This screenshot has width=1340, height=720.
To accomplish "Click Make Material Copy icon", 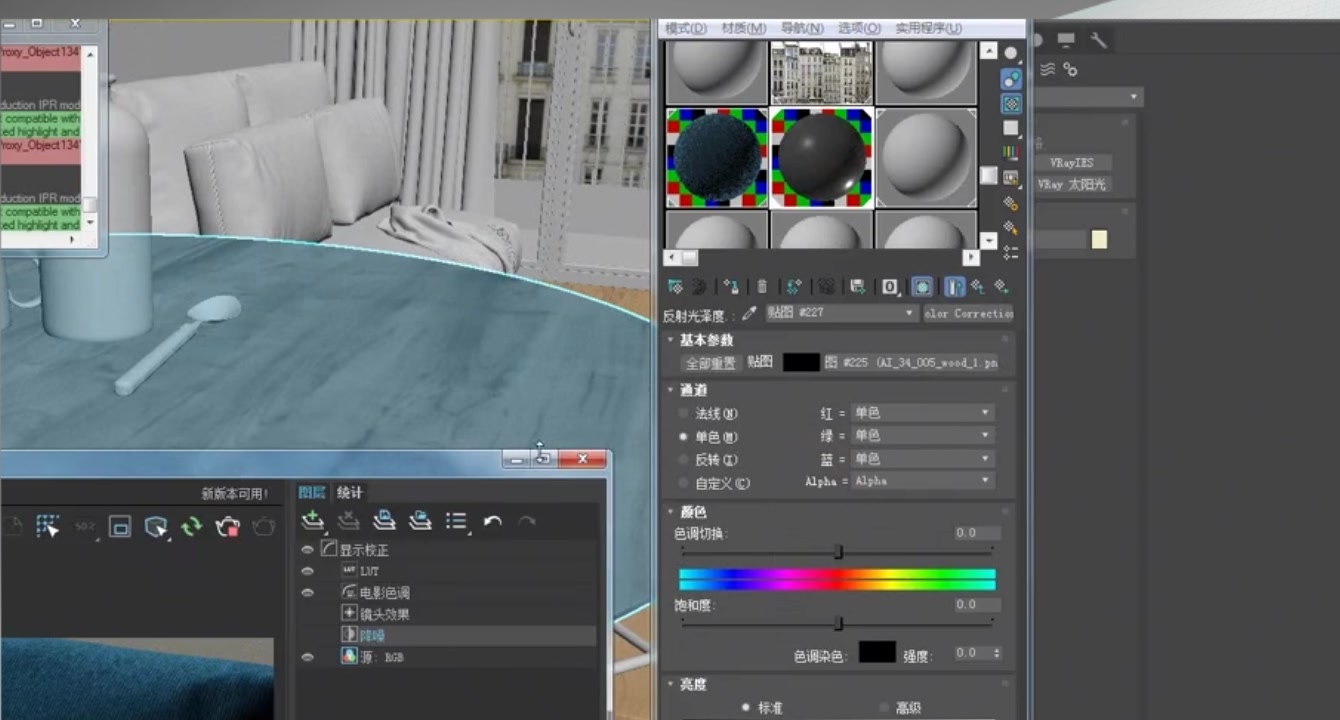I will click(x=794, y=287).
